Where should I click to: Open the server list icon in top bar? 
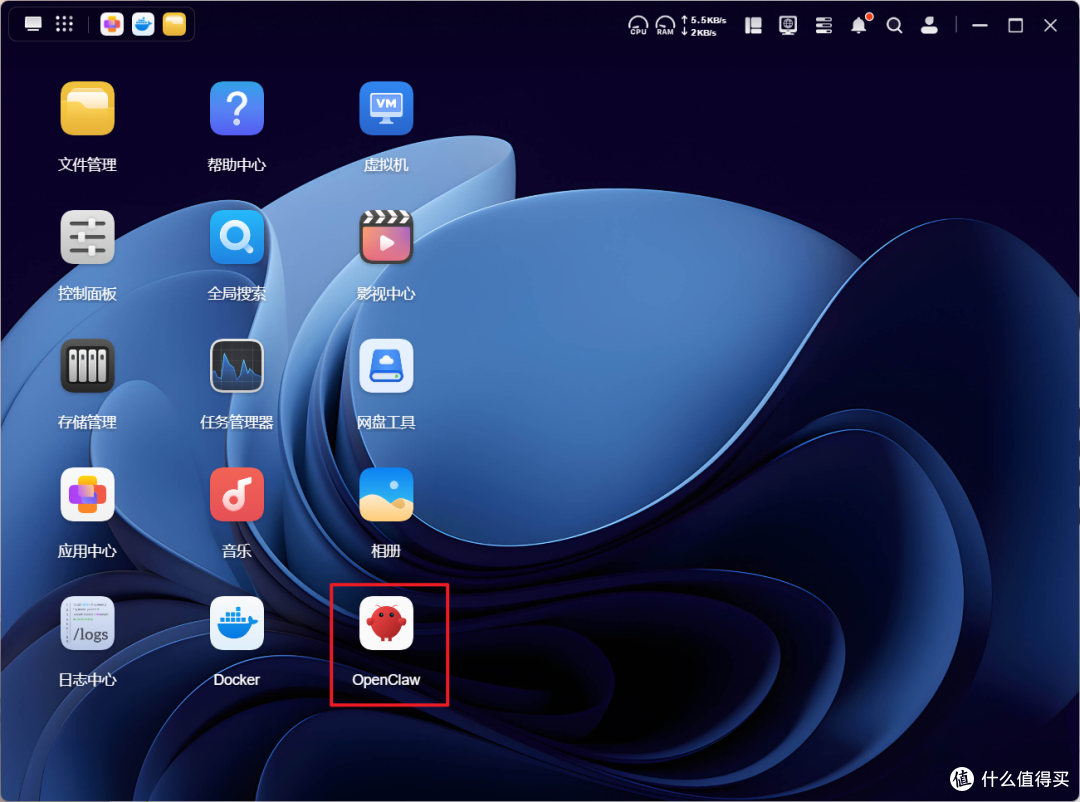pos(824,25)
